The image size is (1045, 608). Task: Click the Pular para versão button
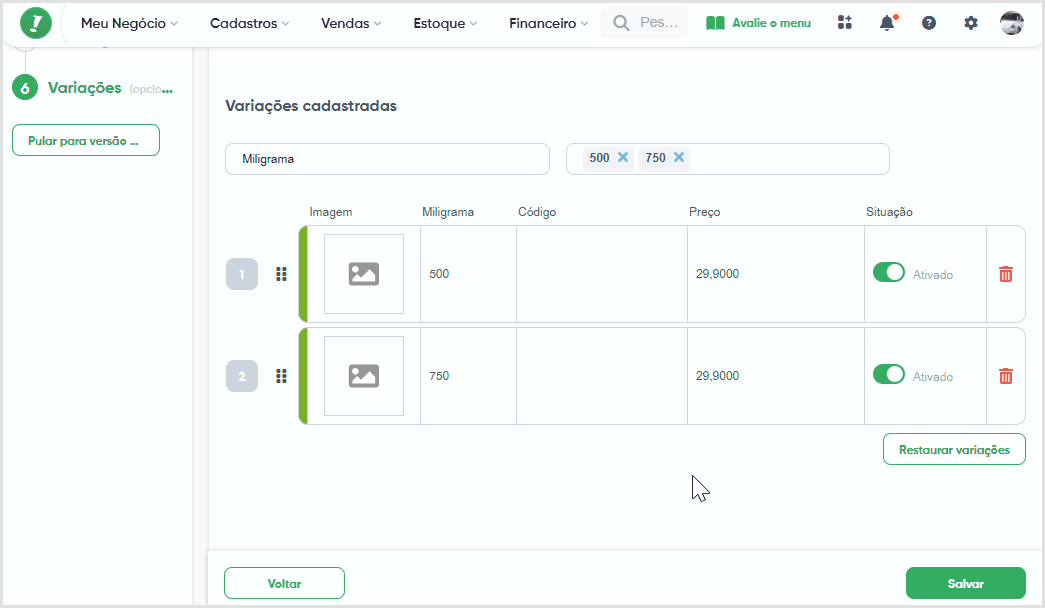point(86,141)
